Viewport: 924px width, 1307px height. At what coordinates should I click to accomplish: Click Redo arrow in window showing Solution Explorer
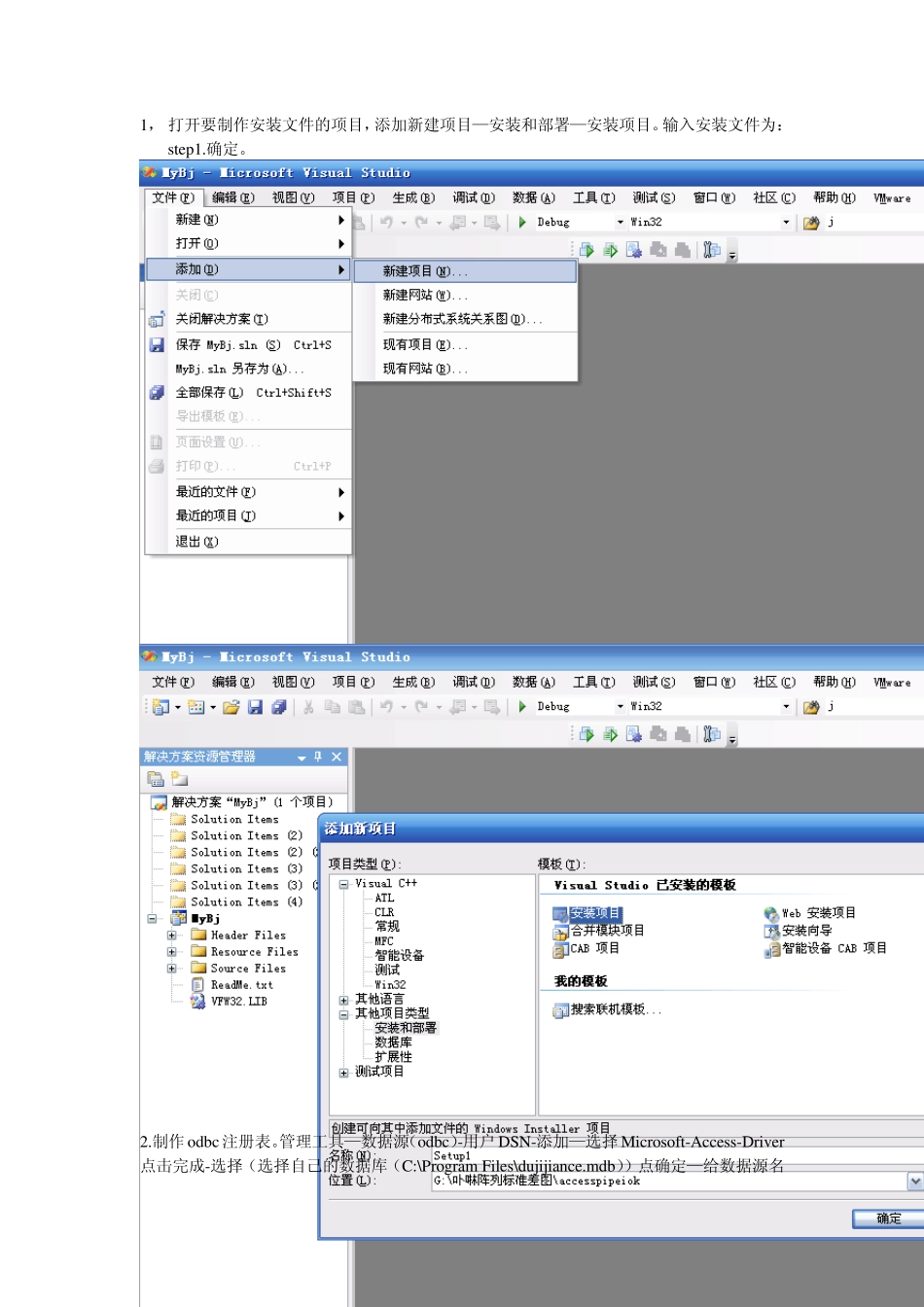(421, 707)
